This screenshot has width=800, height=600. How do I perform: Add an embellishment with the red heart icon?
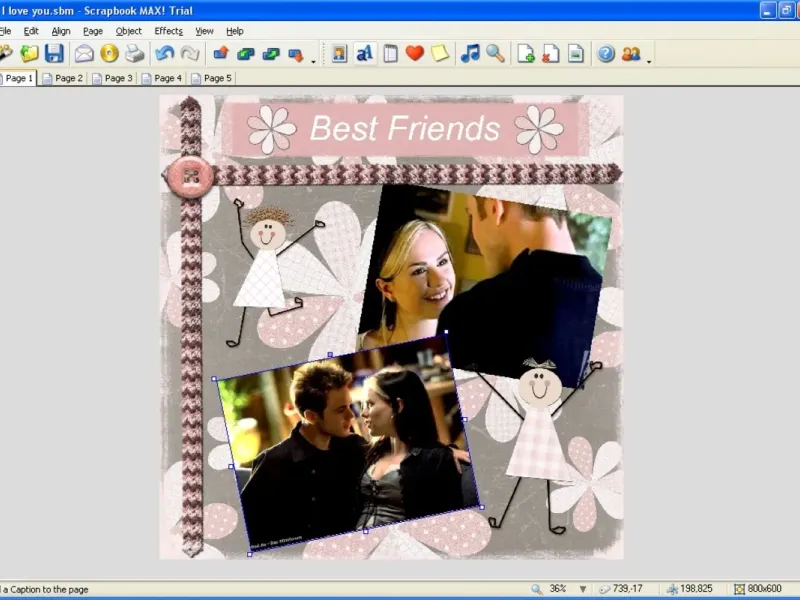[415, 53]
